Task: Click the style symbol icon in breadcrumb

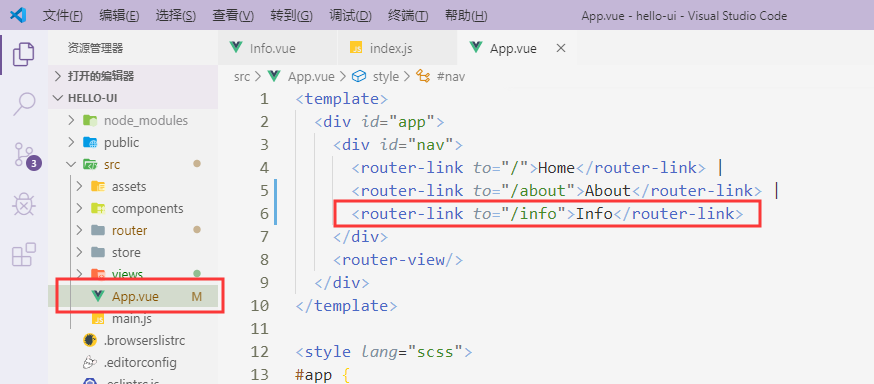Action: 360,76
